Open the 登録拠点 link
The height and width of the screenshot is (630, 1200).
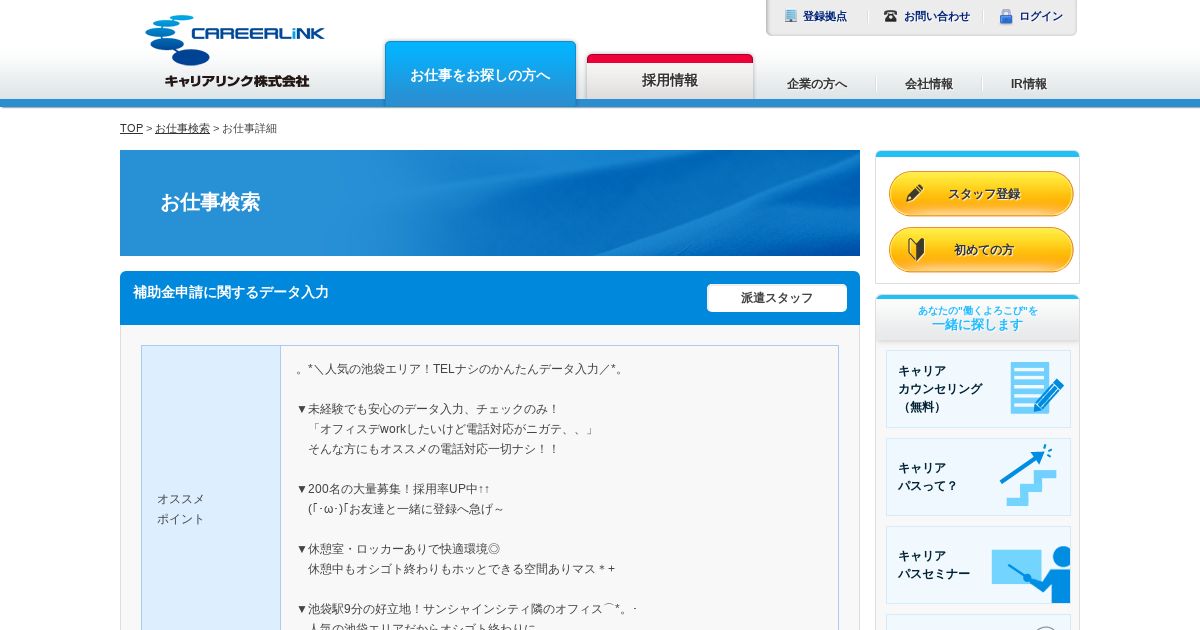(825, 16)
